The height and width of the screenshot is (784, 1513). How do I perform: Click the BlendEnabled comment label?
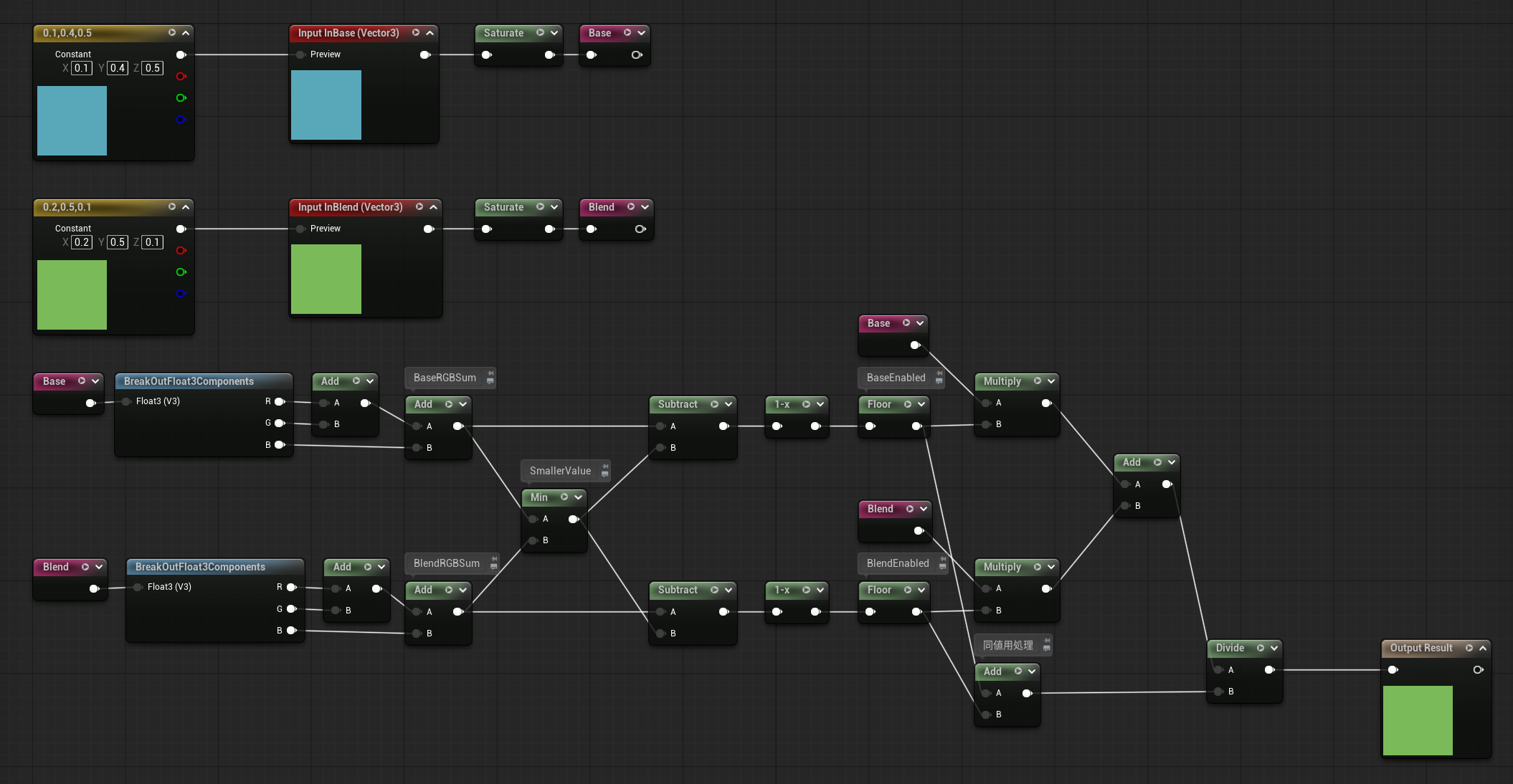click(897, 563)
